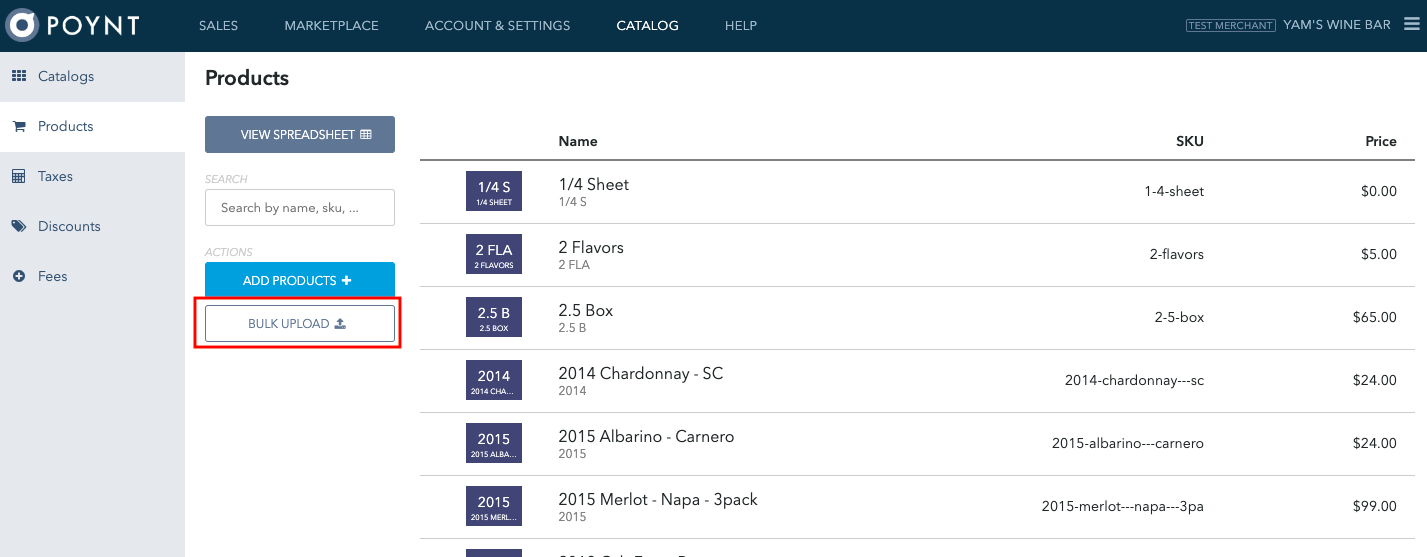Open the 1/4 Sheet product name
The height and width of the screenshot is (557, 1427).
pos(593,184)
